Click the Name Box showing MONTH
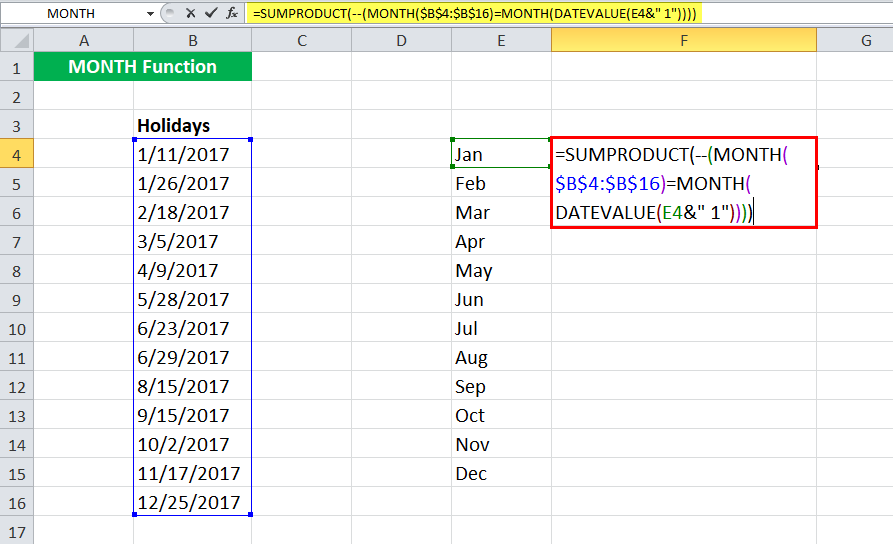This screenshot has width=893, height=544. pos(71,14)
